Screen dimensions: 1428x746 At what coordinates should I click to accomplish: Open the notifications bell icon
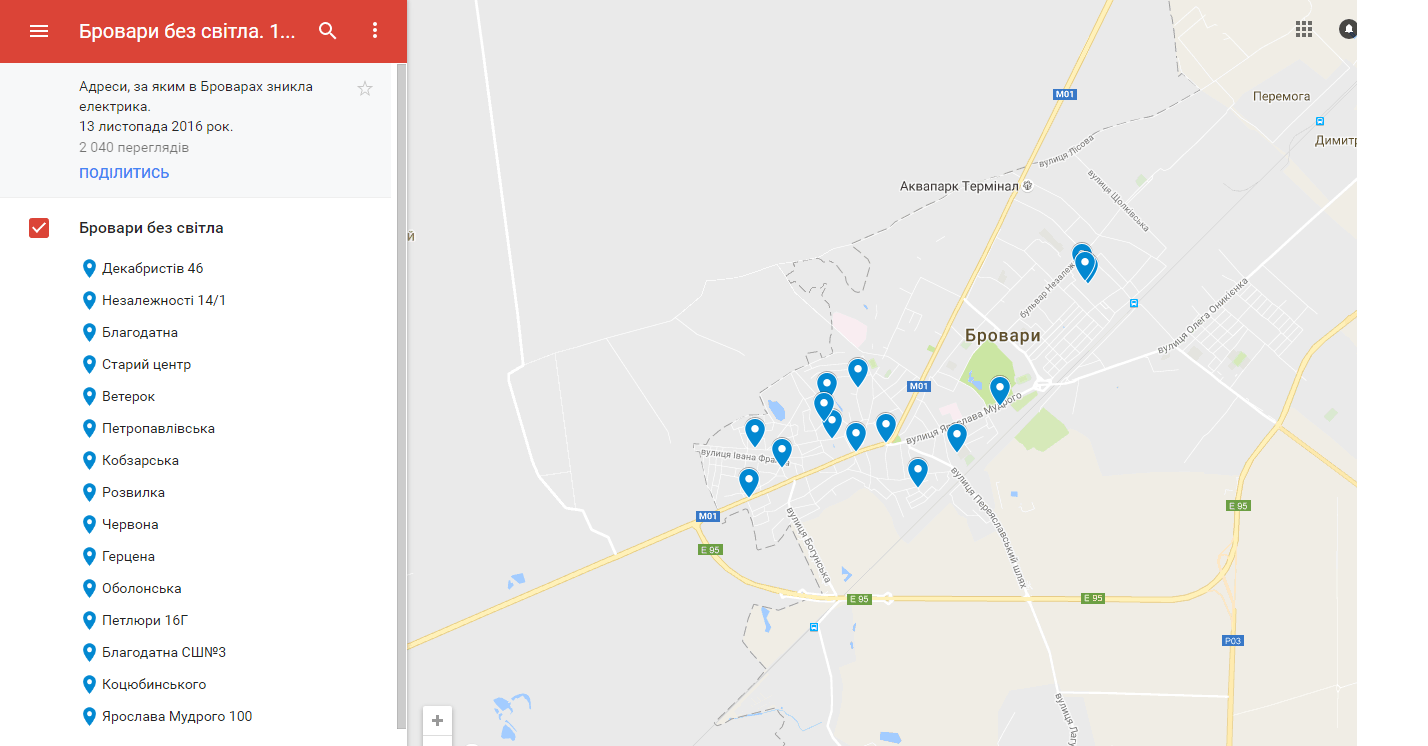(1349, 29)
